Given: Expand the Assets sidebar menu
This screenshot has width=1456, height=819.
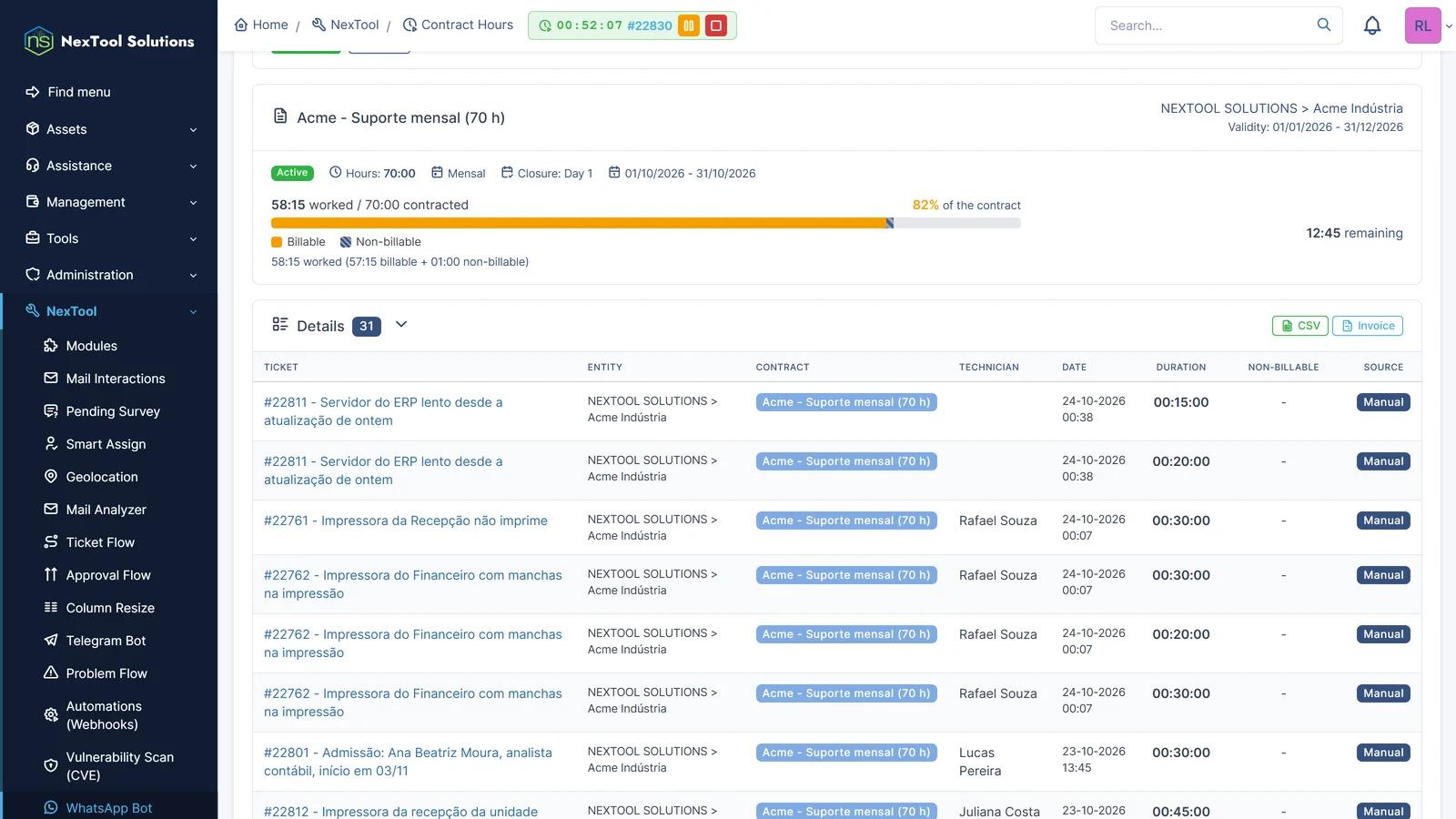Looking at the screenshot, I should point(109,129).
